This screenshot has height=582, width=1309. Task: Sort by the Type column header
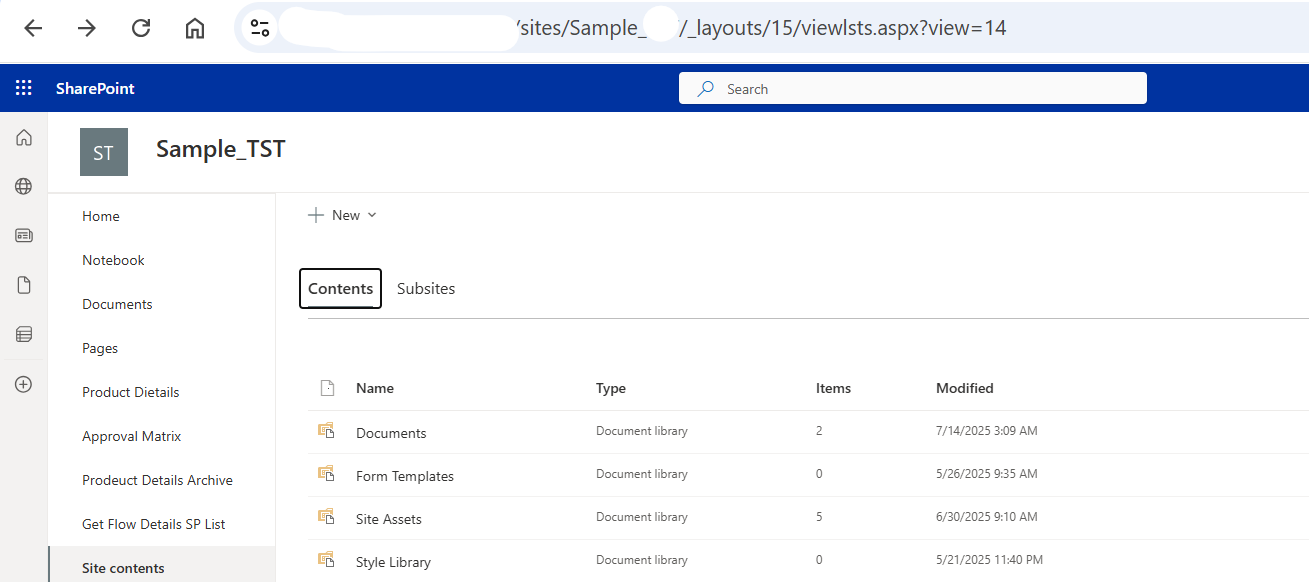point(611,388)
